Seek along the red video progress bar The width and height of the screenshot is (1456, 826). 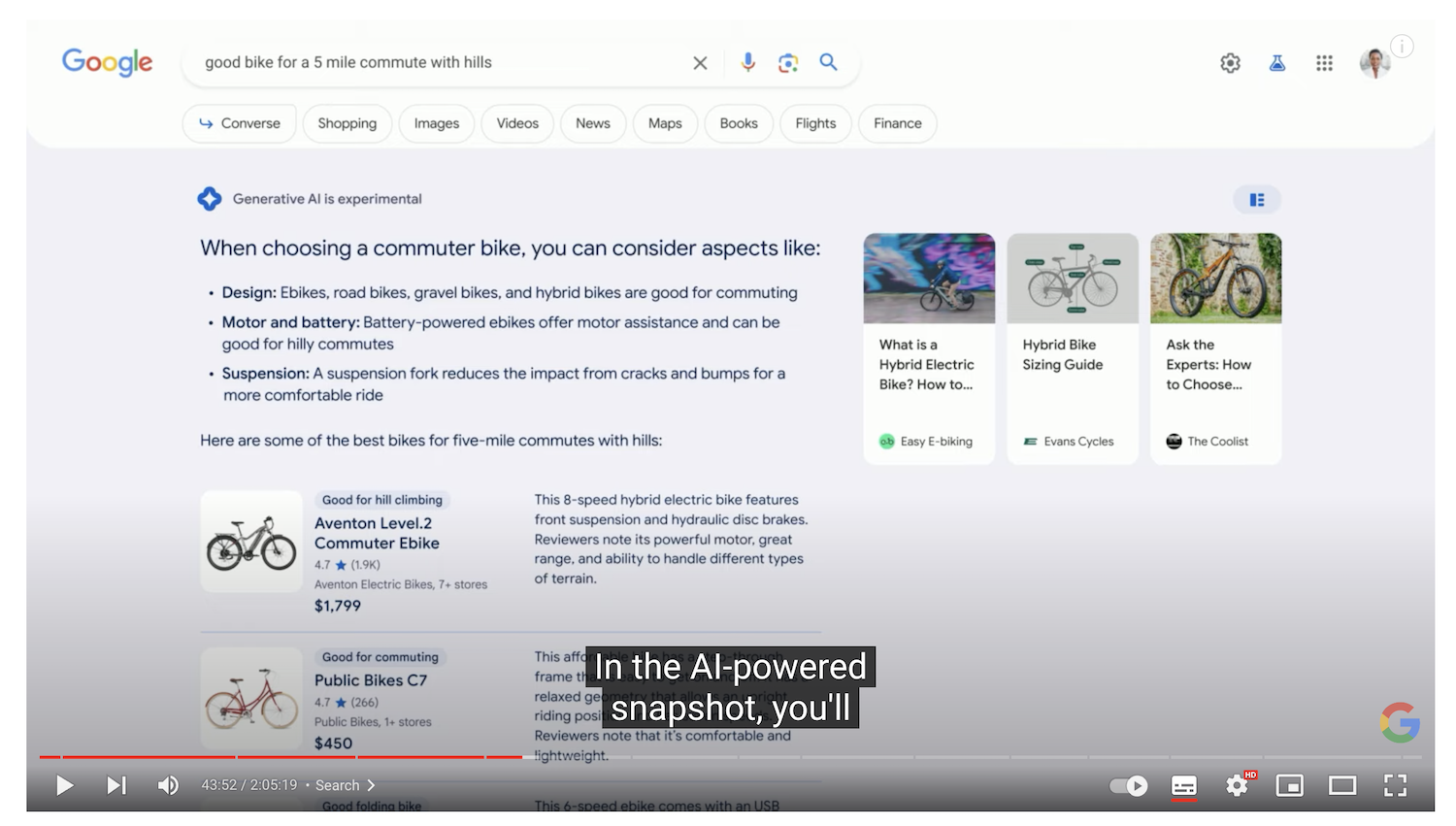(281, 757)
